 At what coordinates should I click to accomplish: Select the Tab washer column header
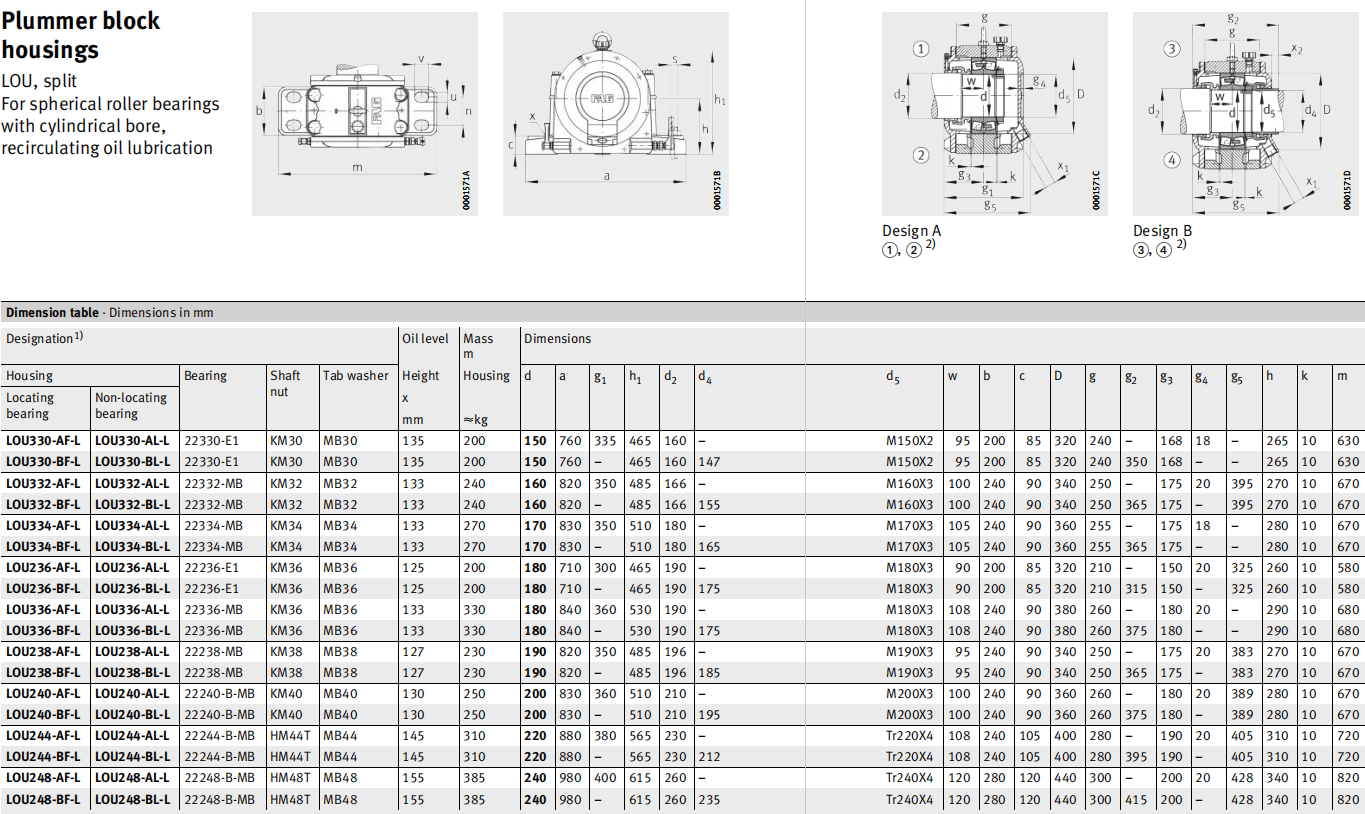tap(355, 376)
